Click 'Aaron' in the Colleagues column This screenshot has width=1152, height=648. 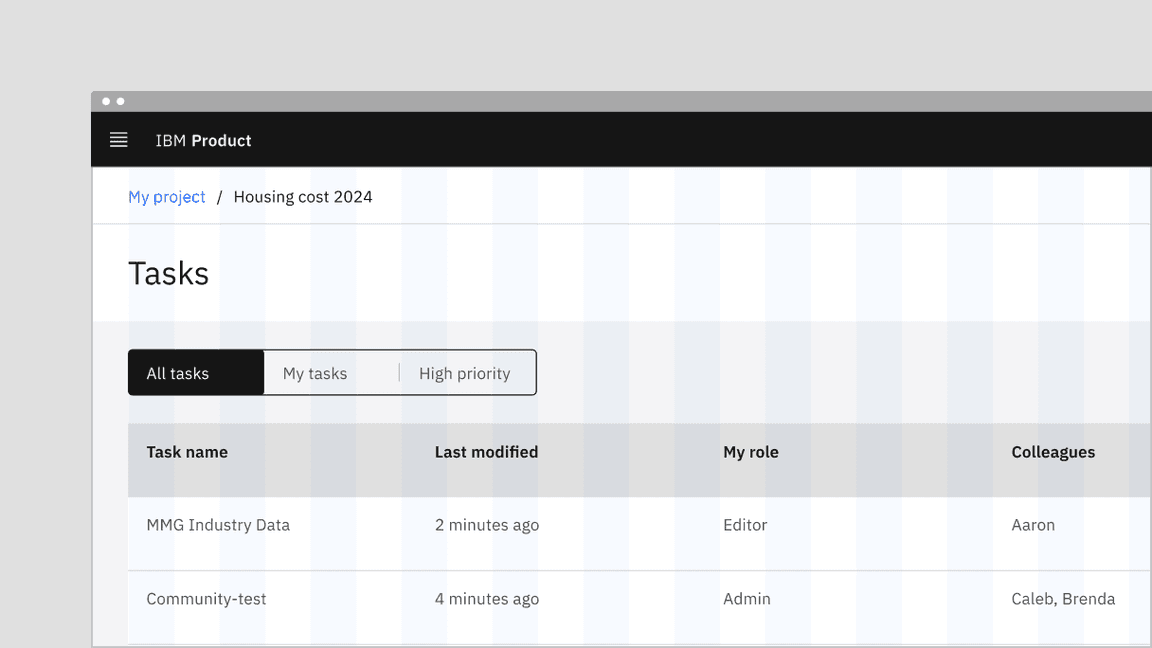[1033, 525]
